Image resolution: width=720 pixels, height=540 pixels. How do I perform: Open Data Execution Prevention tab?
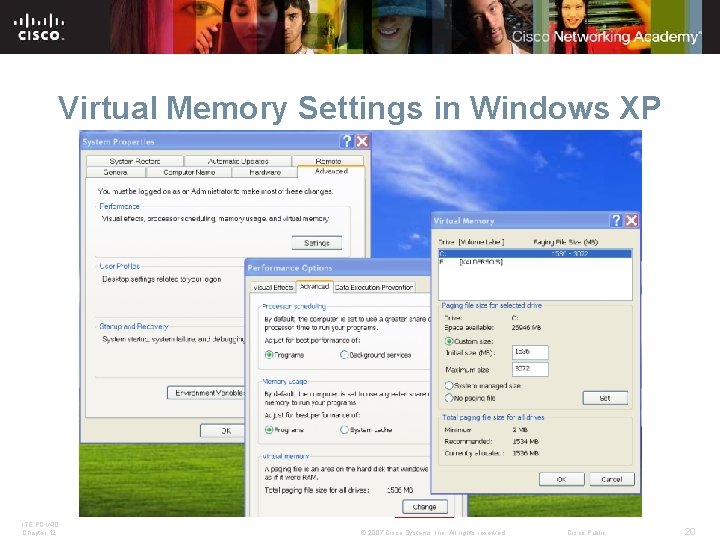click(374, 287)
